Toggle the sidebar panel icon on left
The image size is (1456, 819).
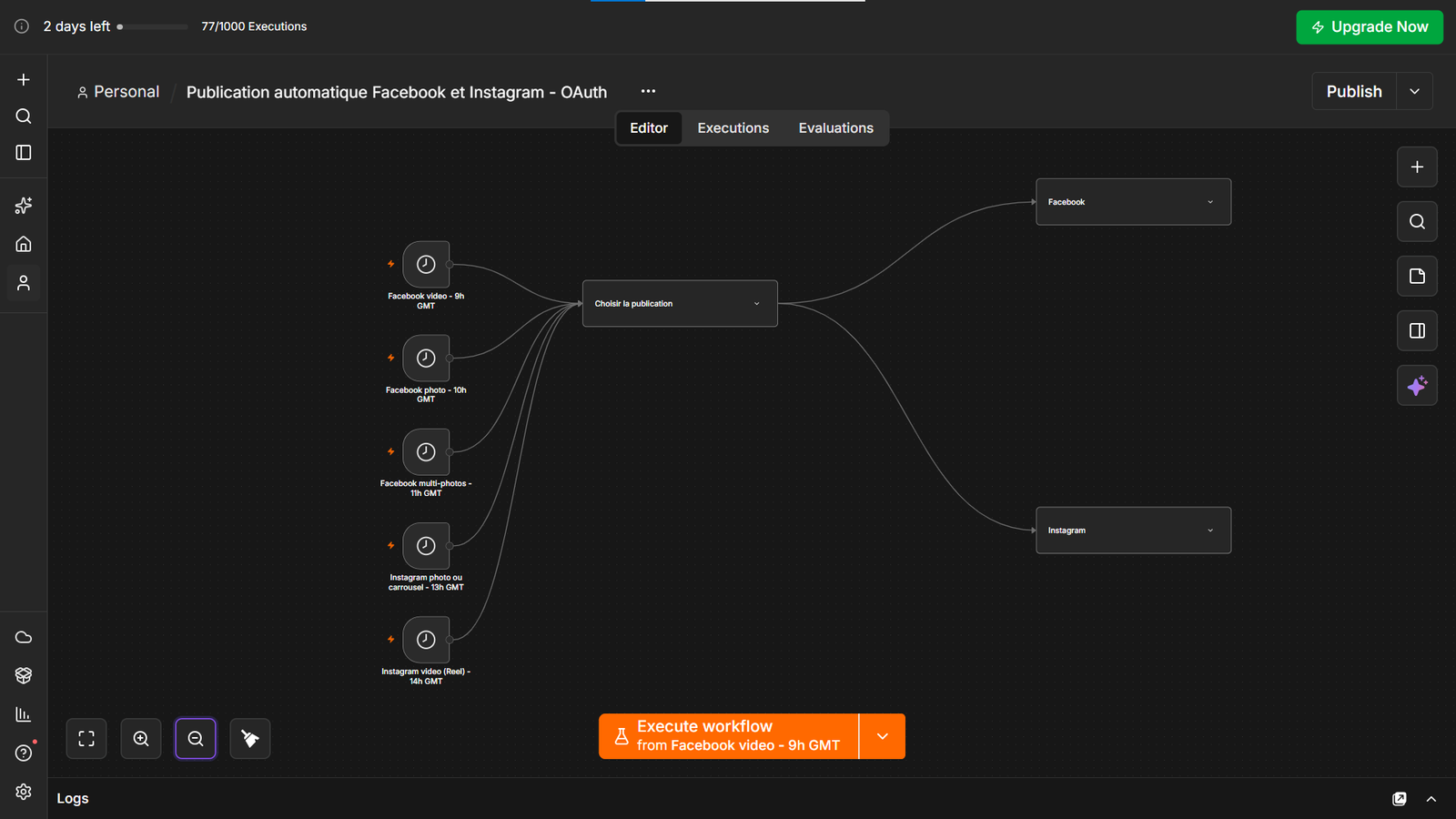click(x=24, y=153)
